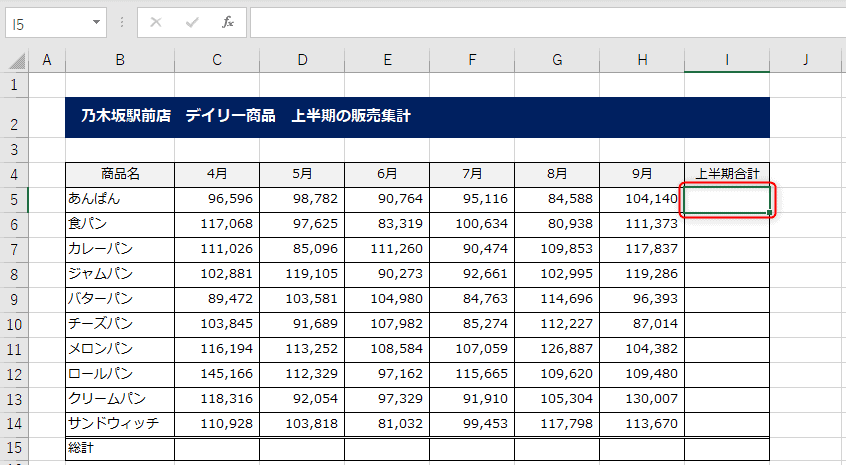The image size is (846, 465).
Task: Click the empty selected cell I5
Action: 727,200
